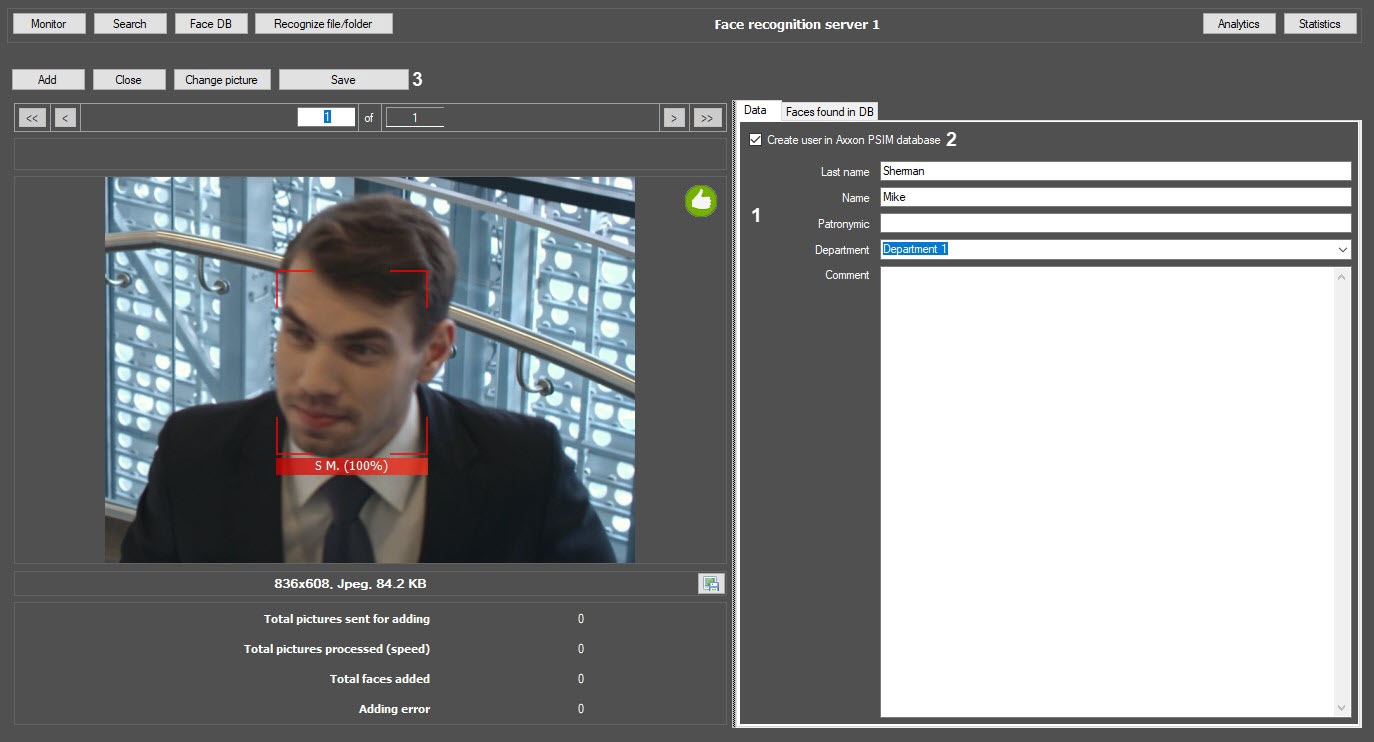The width and height of the screenshot is (1374, 742).
Task: Go to the first picture (<<)
Action: pyautogui.click(x=32, y=118)
